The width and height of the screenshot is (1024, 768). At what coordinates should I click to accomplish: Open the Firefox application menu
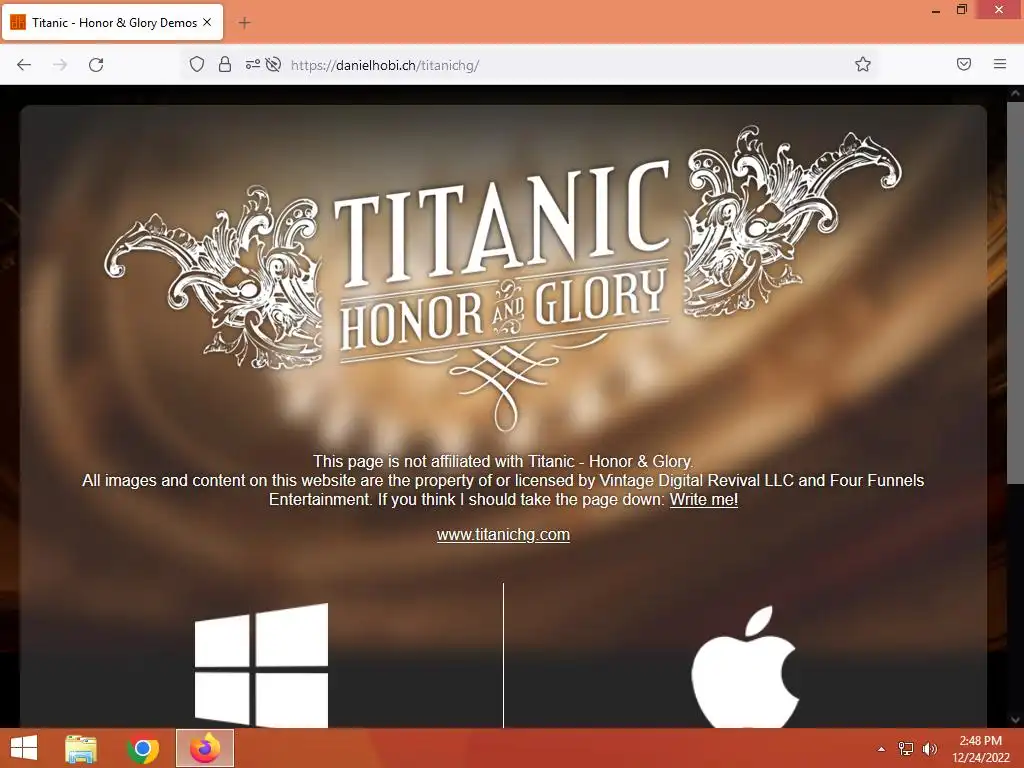(x=1000, y=64)
